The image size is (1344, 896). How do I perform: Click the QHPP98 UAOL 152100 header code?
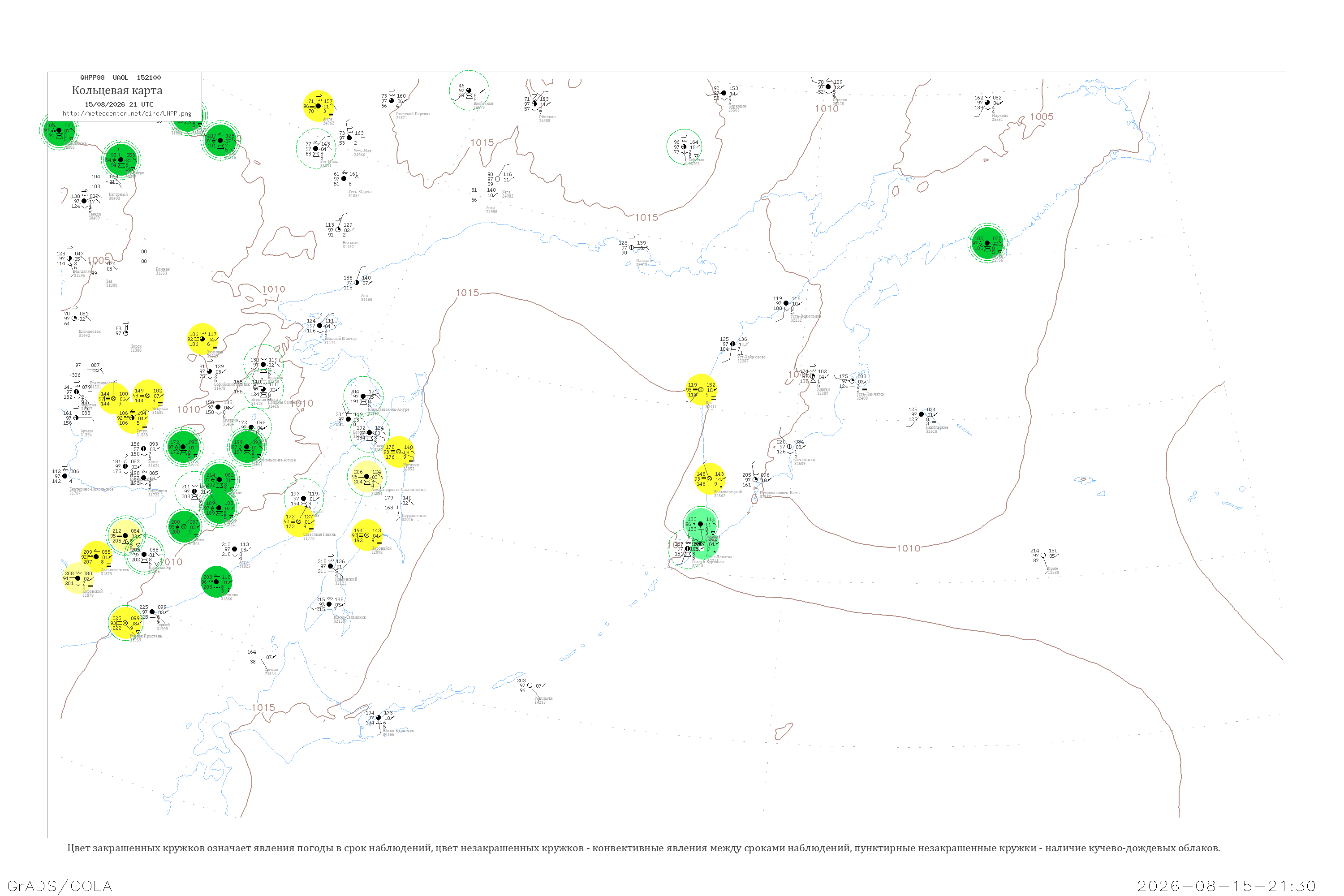(121, 78)
